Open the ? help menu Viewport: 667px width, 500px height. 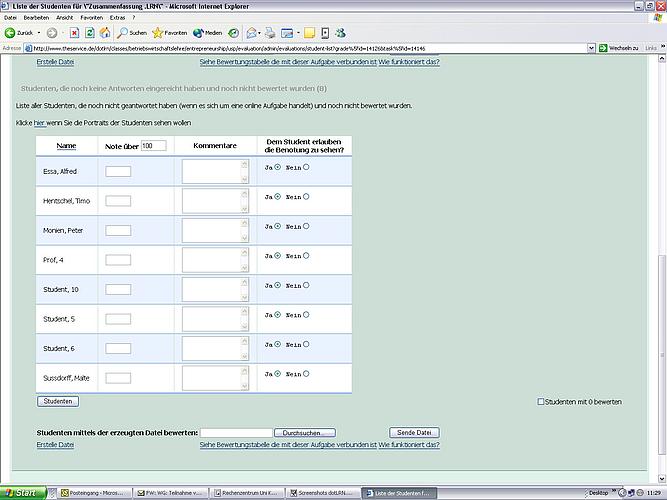134,18
